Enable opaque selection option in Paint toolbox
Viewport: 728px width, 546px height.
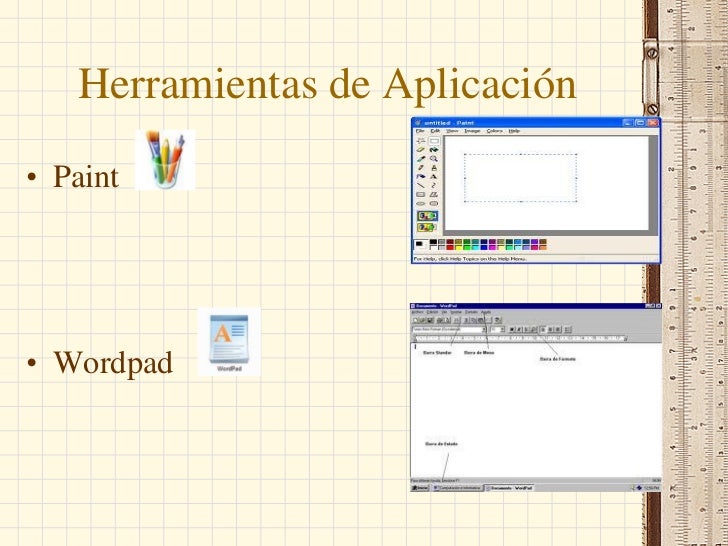pyautogui.click(x=428, y=216)
